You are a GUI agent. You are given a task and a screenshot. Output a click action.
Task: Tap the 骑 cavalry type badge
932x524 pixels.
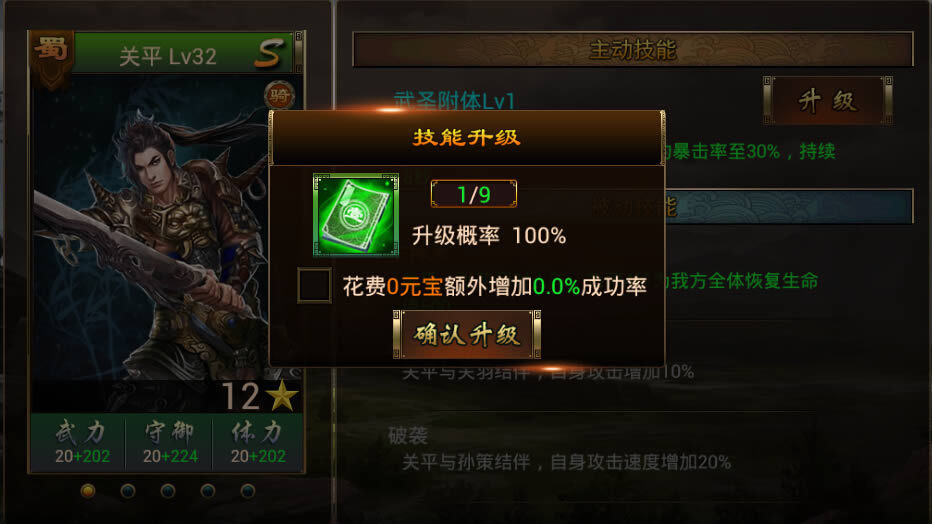279,95
